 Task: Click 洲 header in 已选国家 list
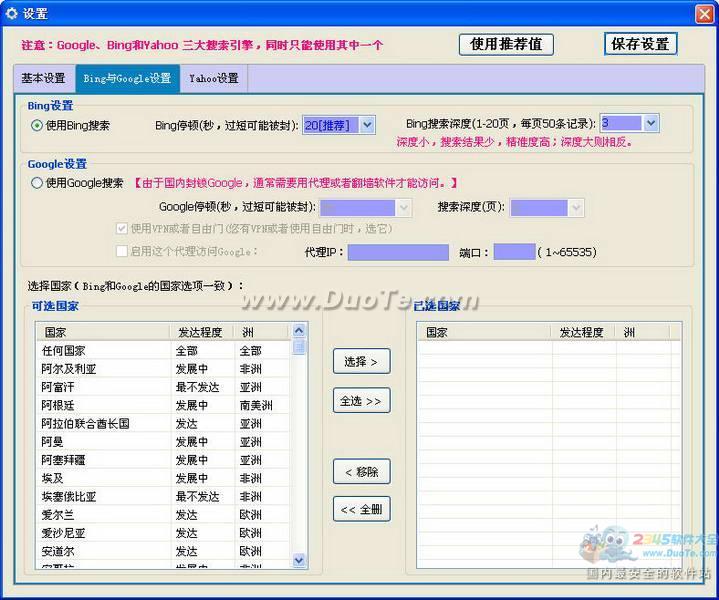point(642,332)
